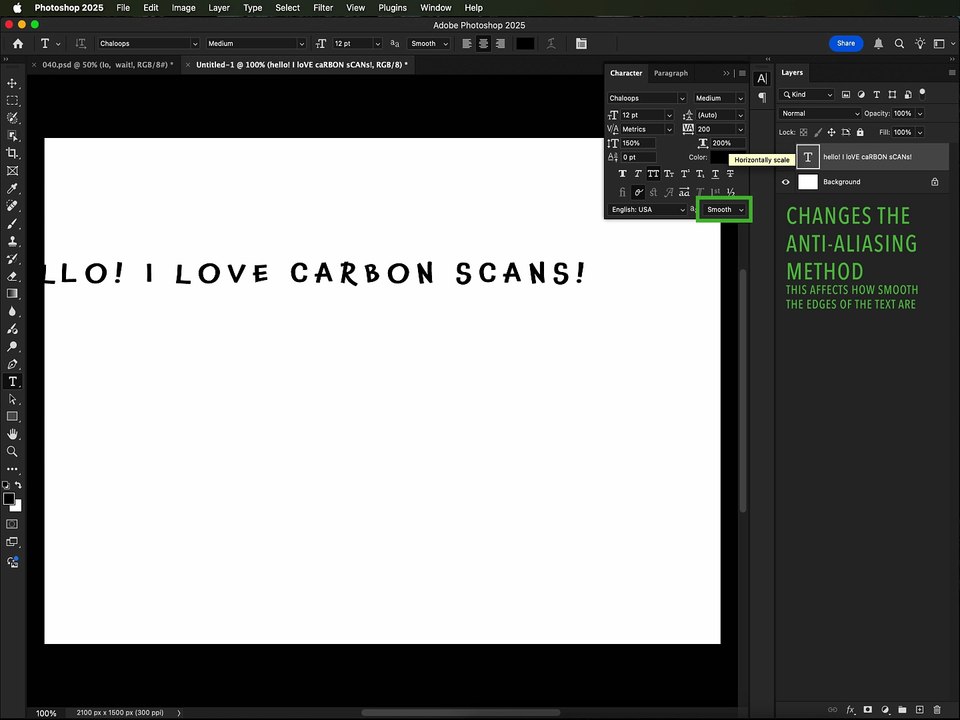Select the Frame tool

(x=12, y=171)
